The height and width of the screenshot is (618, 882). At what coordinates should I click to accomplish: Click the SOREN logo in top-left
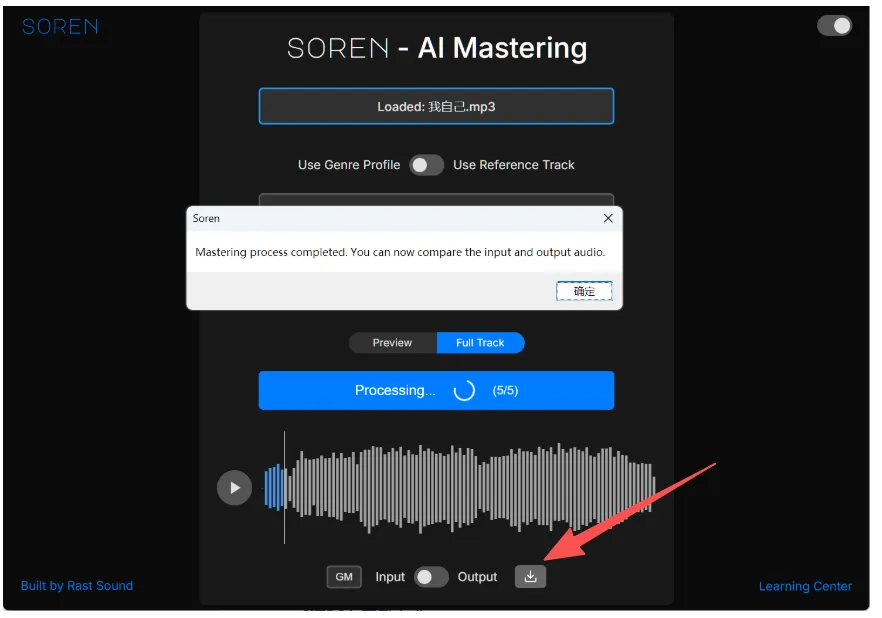(60, 26)
